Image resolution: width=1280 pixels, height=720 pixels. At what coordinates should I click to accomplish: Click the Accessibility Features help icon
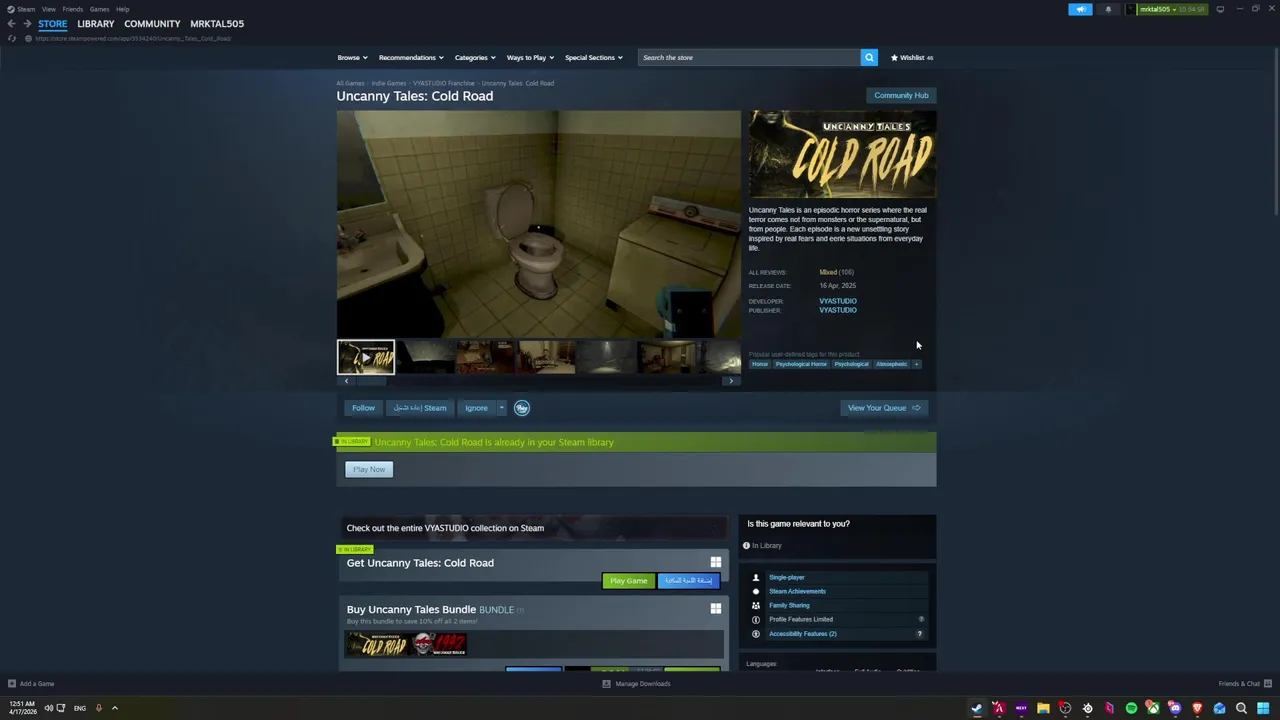coord(920,634)
